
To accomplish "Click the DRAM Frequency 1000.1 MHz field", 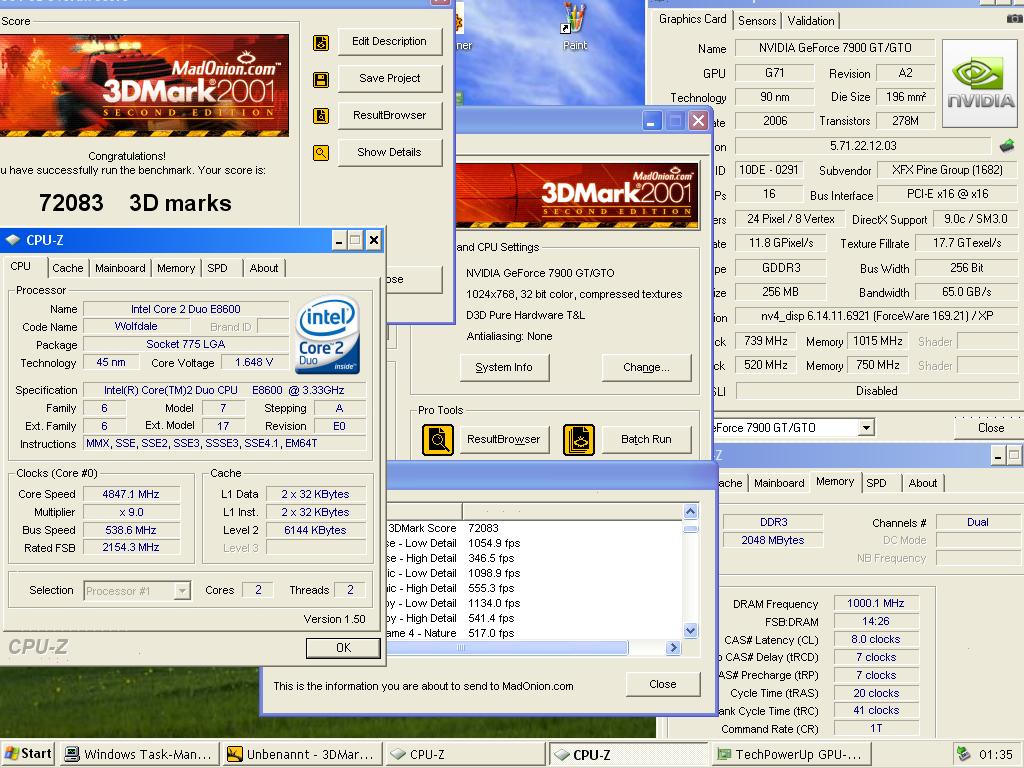I will point(876,603).
